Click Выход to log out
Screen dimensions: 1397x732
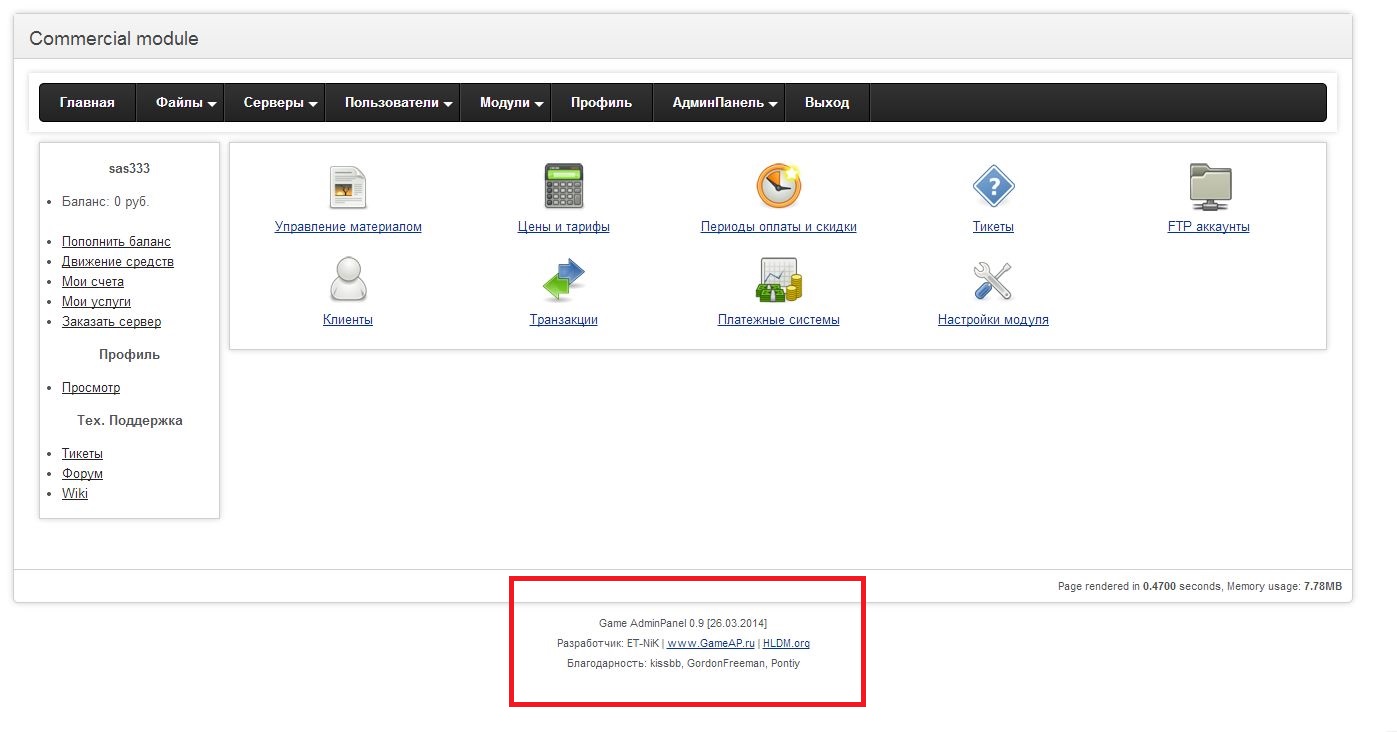[x=827, y=103]
